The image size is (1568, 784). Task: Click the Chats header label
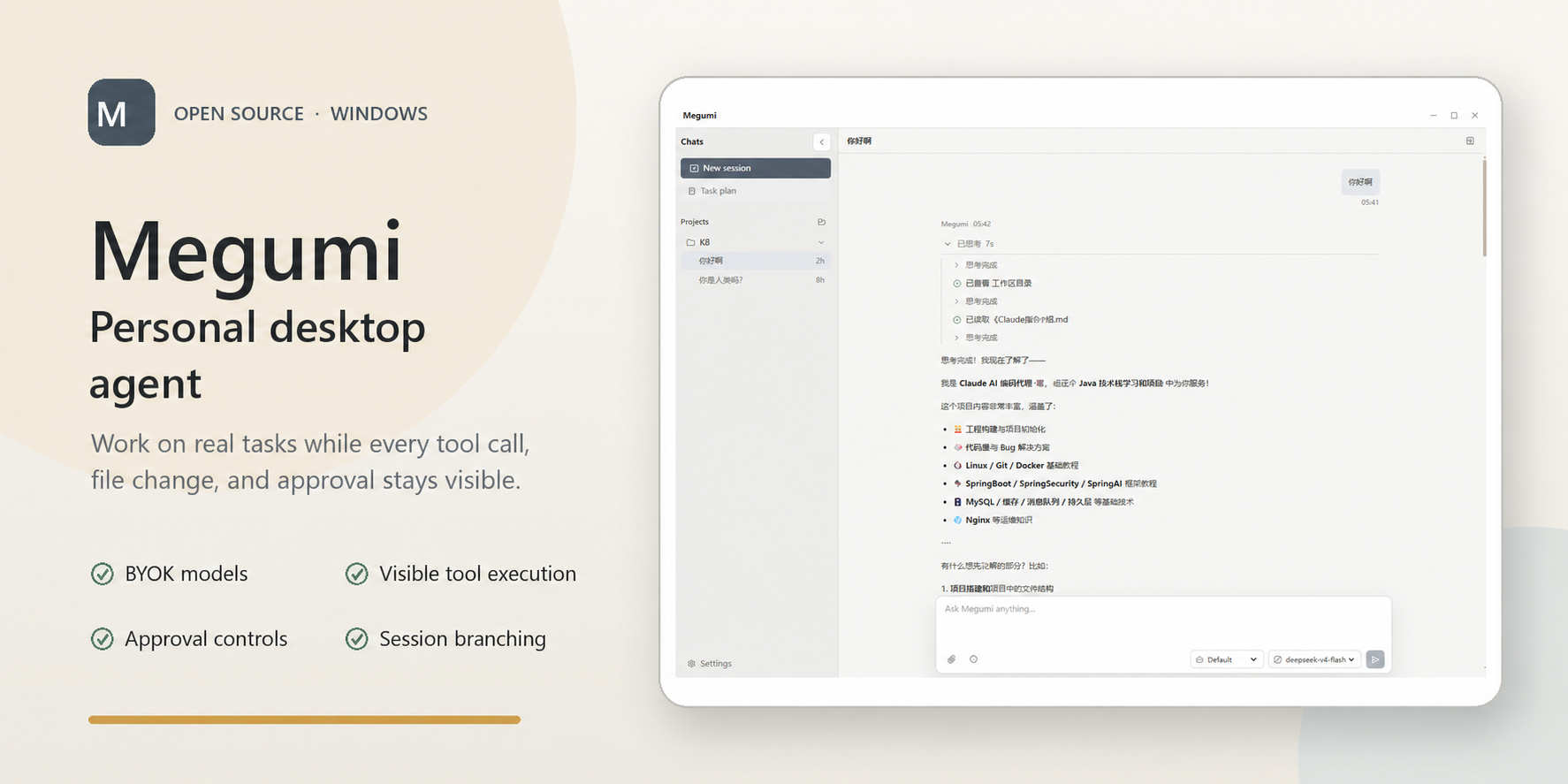click(692, 141)
